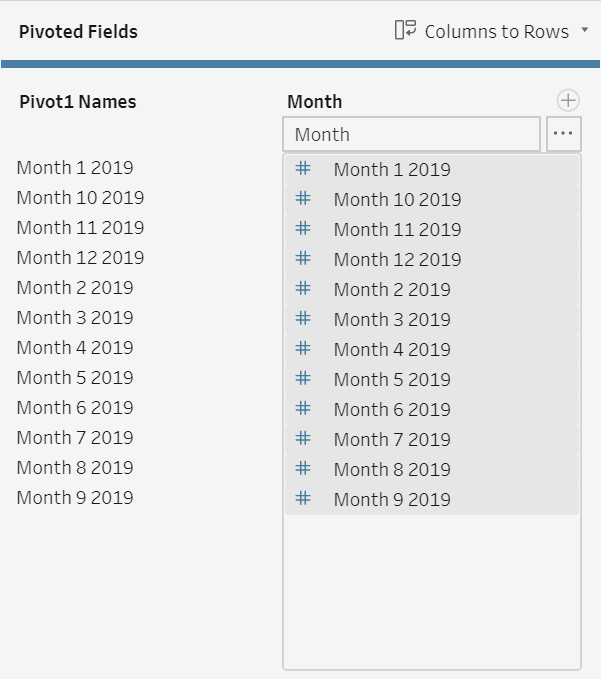Click the number type icon for Month 10 2019
601x679 pixels.
click(x=303, y=199)
